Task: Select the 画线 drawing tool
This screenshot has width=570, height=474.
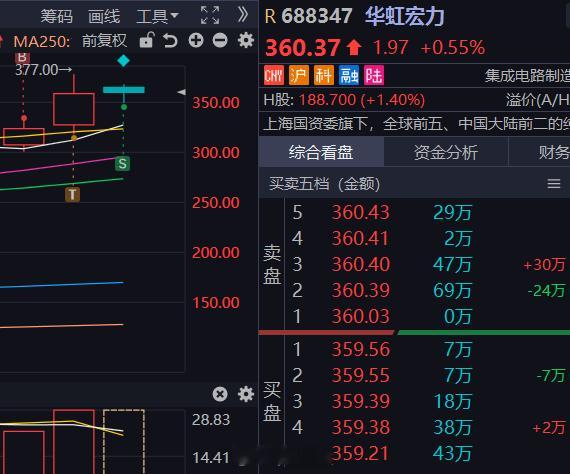Action: click(x=104, y=16)
